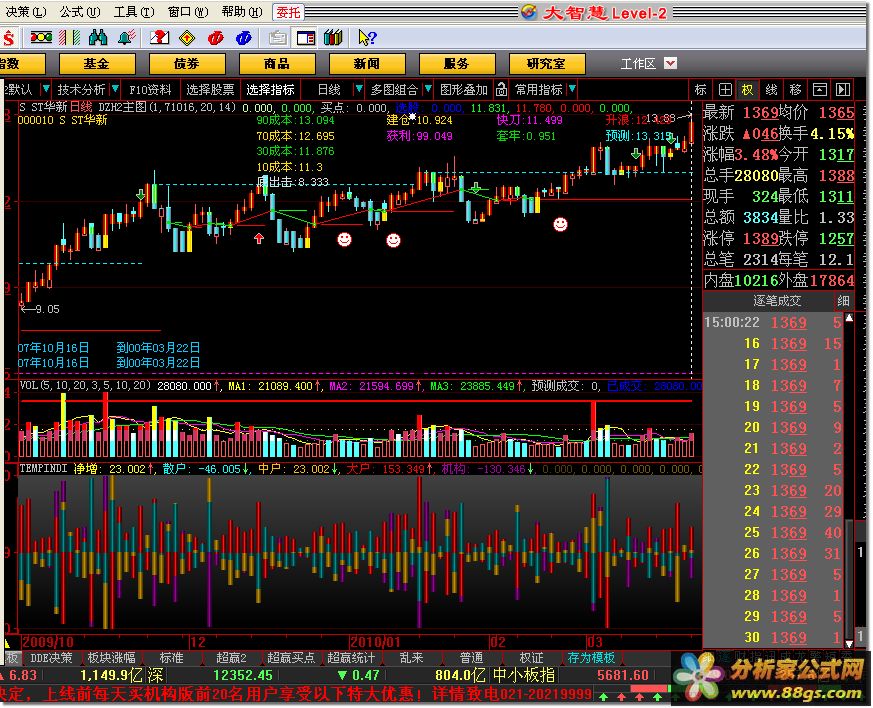The height and width of the screenshot is (708, 873).
Task: Click the red circular info icon
Action: (215, 38)
